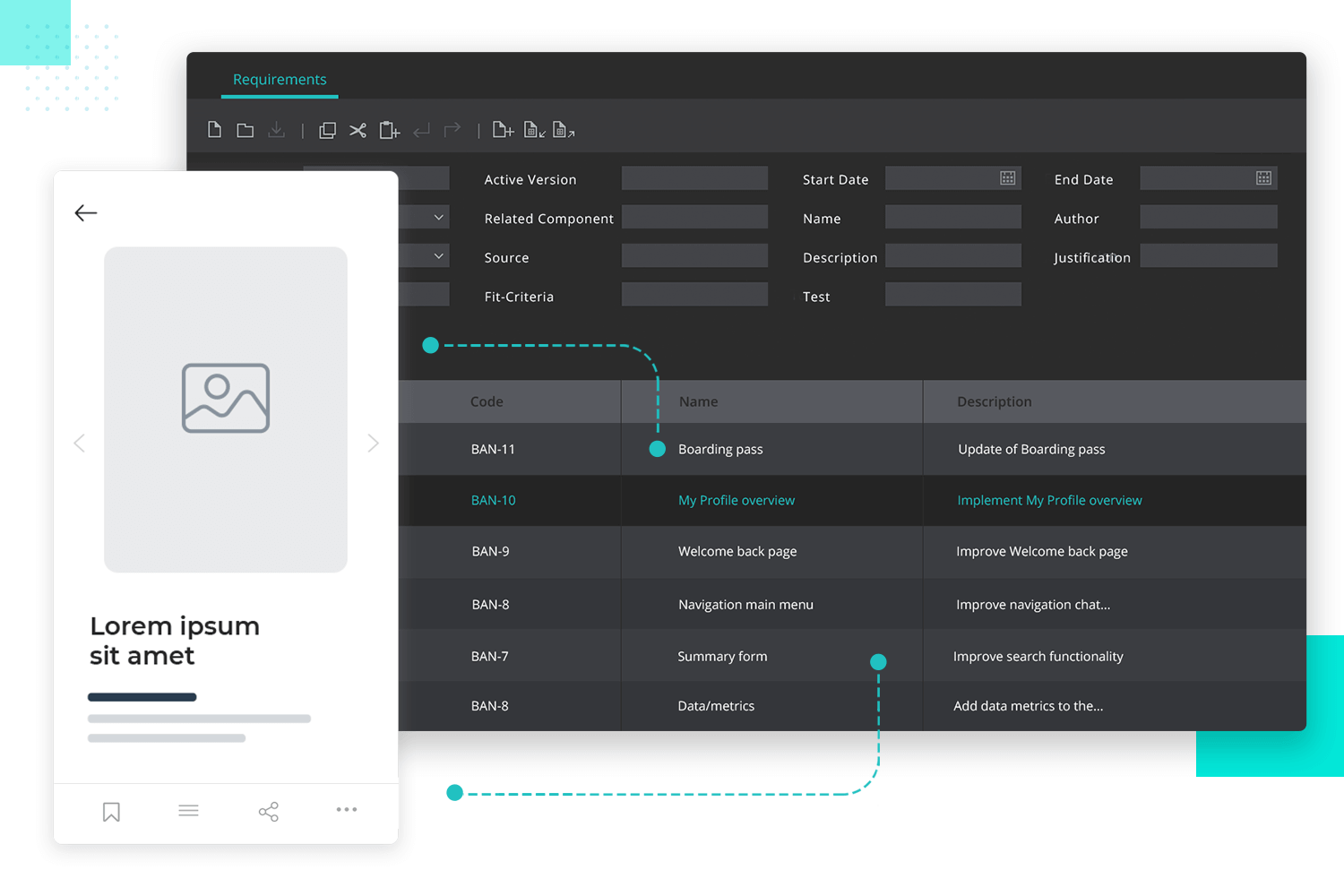1344x896 pixels.
Task: Click the Description input field in form
Action: click(953, 255)
